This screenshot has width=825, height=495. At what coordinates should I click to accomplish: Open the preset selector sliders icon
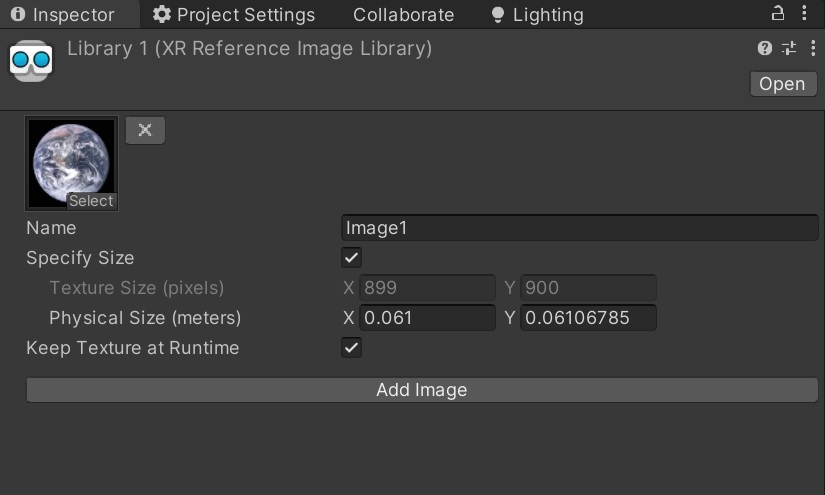[x=789, y=48]
